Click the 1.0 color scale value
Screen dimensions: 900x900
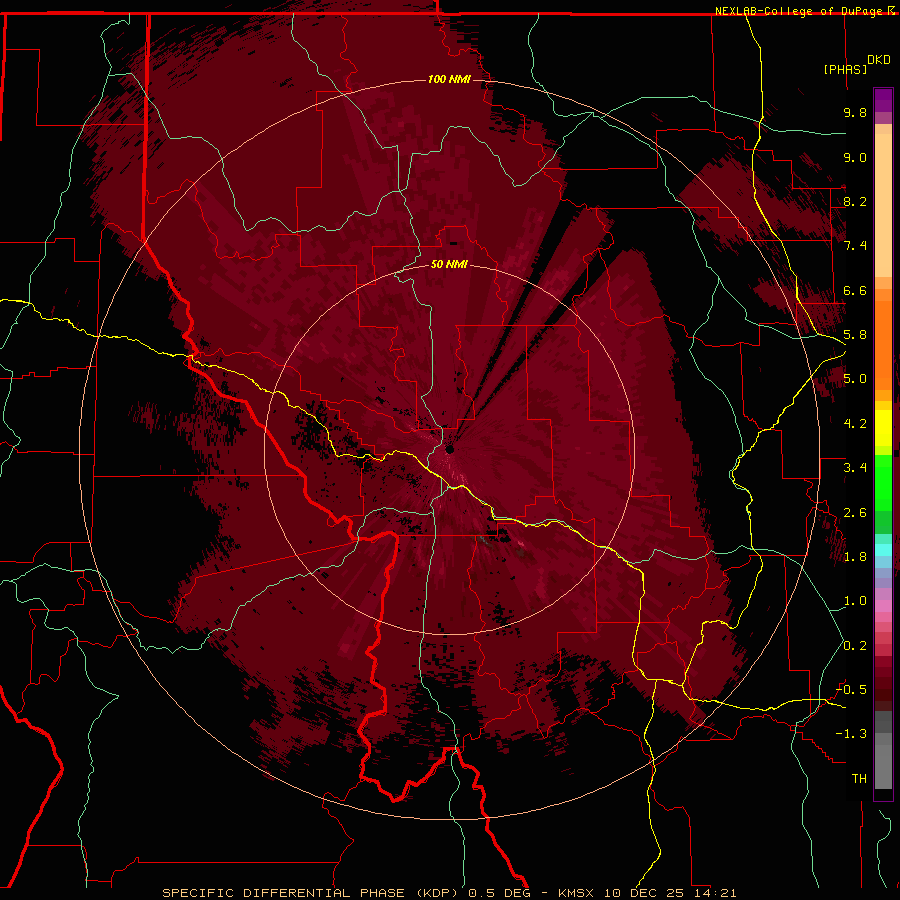[x=855, y=601]
